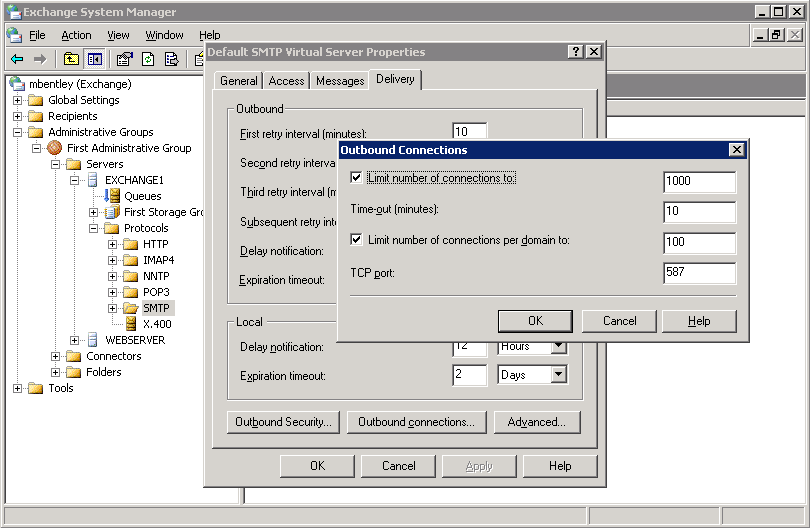The image size is (810, 528).
Task: Open the Days unit dropdown for Expiration timeout
Action: point(558,375)
